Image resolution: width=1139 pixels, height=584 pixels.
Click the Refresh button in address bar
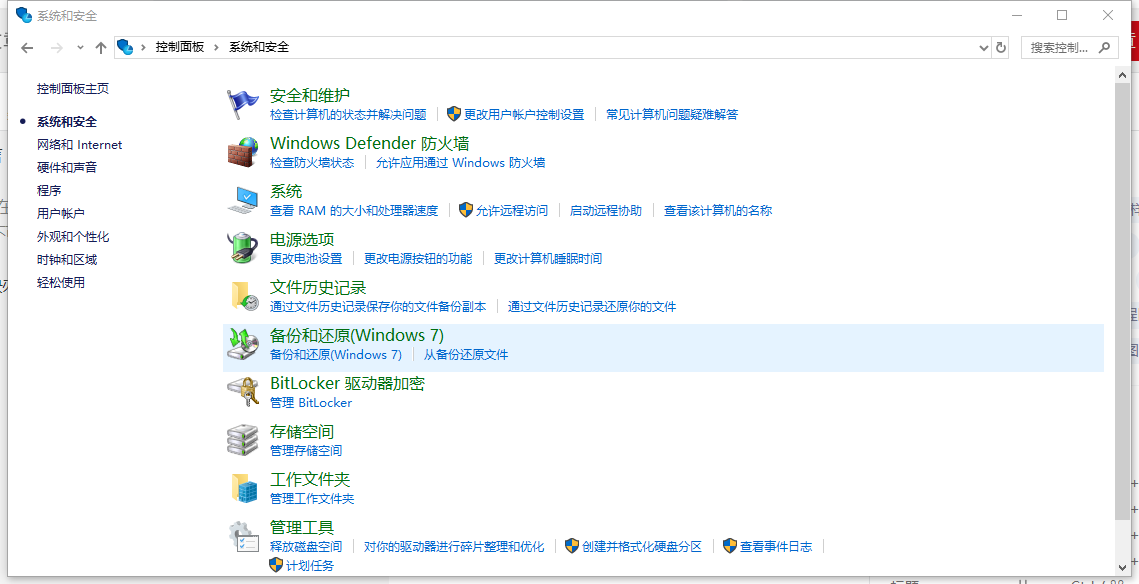(1001, 47)
